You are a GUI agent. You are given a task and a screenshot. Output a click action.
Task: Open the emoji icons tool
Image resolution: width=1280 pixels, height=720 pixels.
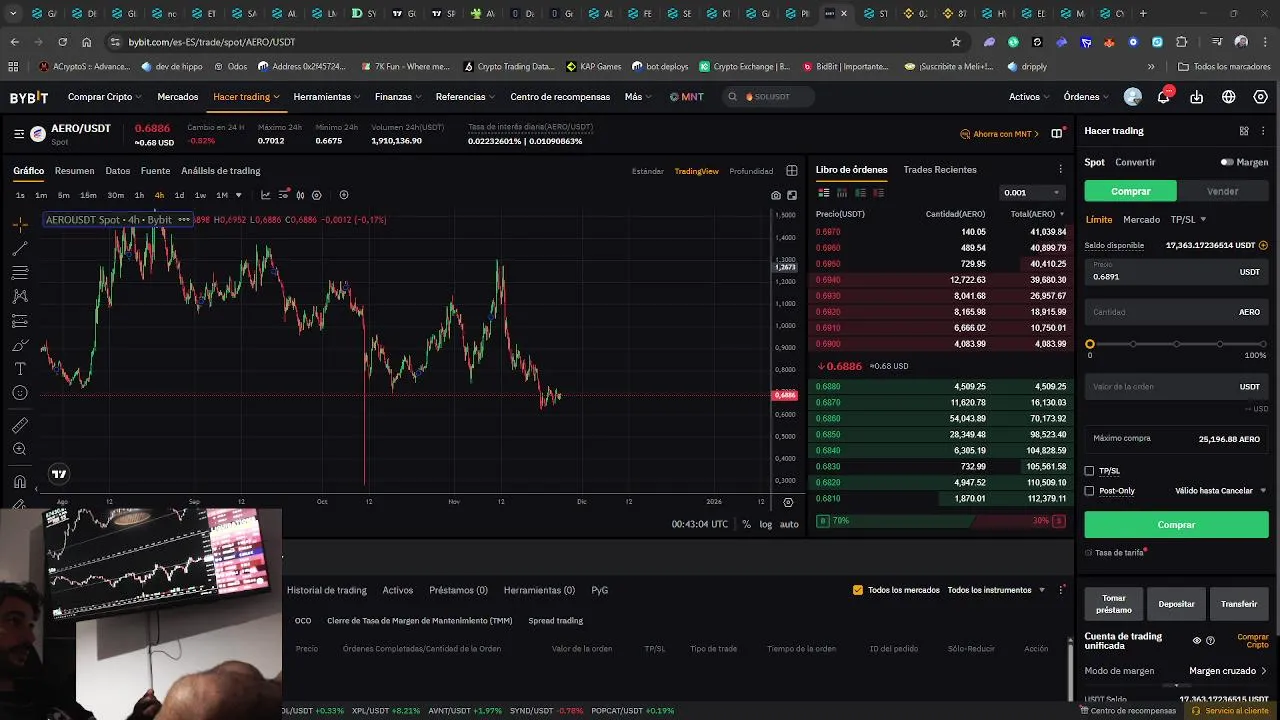tap(20, 393)
